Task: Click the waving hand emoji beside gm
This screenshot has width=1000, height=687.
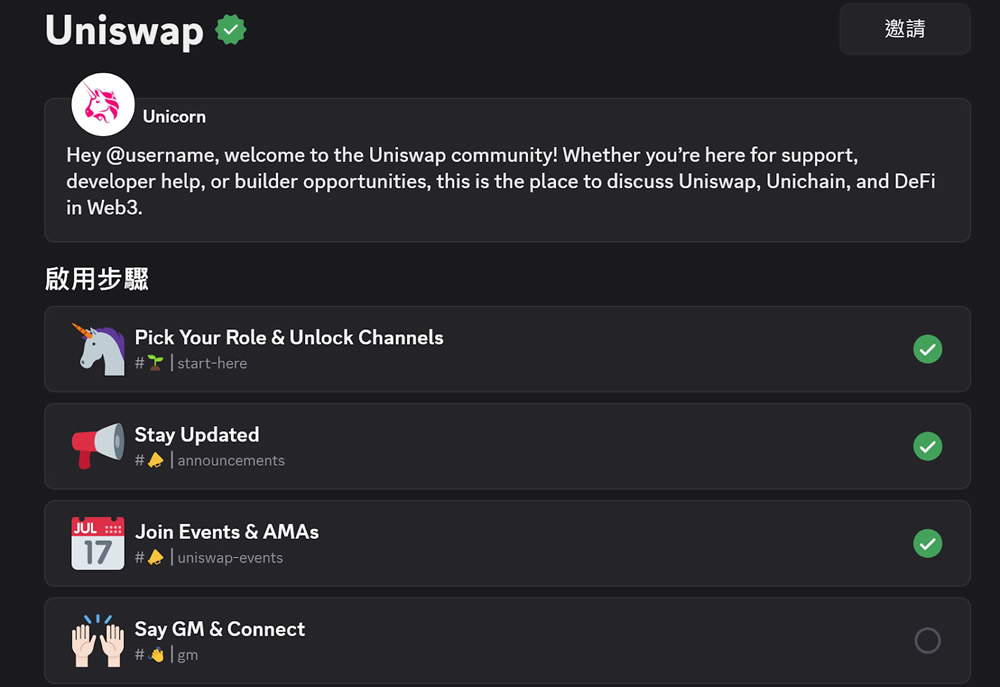Action: 156,655
